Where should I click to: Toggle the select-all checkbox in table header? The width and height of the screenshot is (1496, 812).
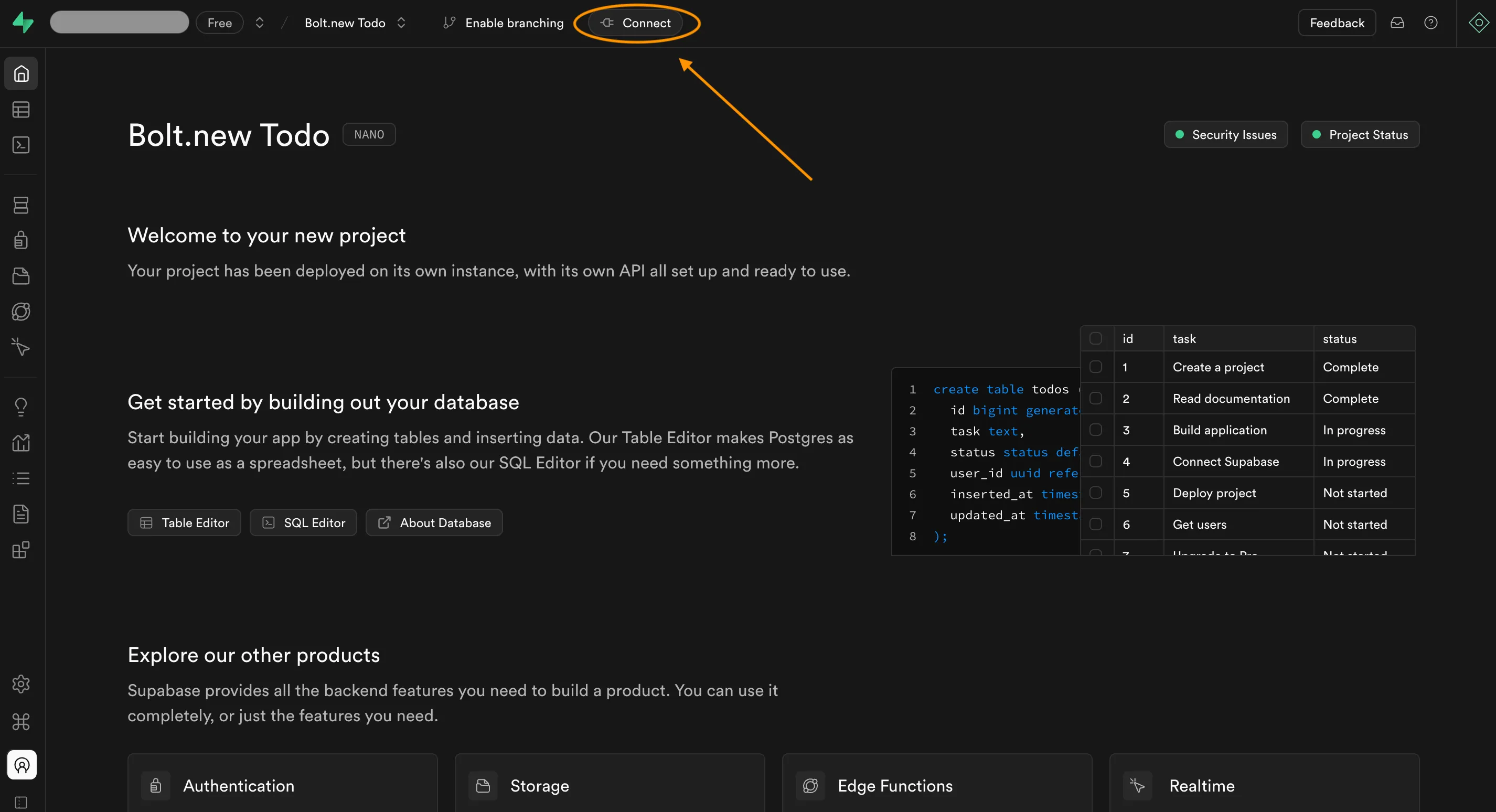click(1095, 338)
